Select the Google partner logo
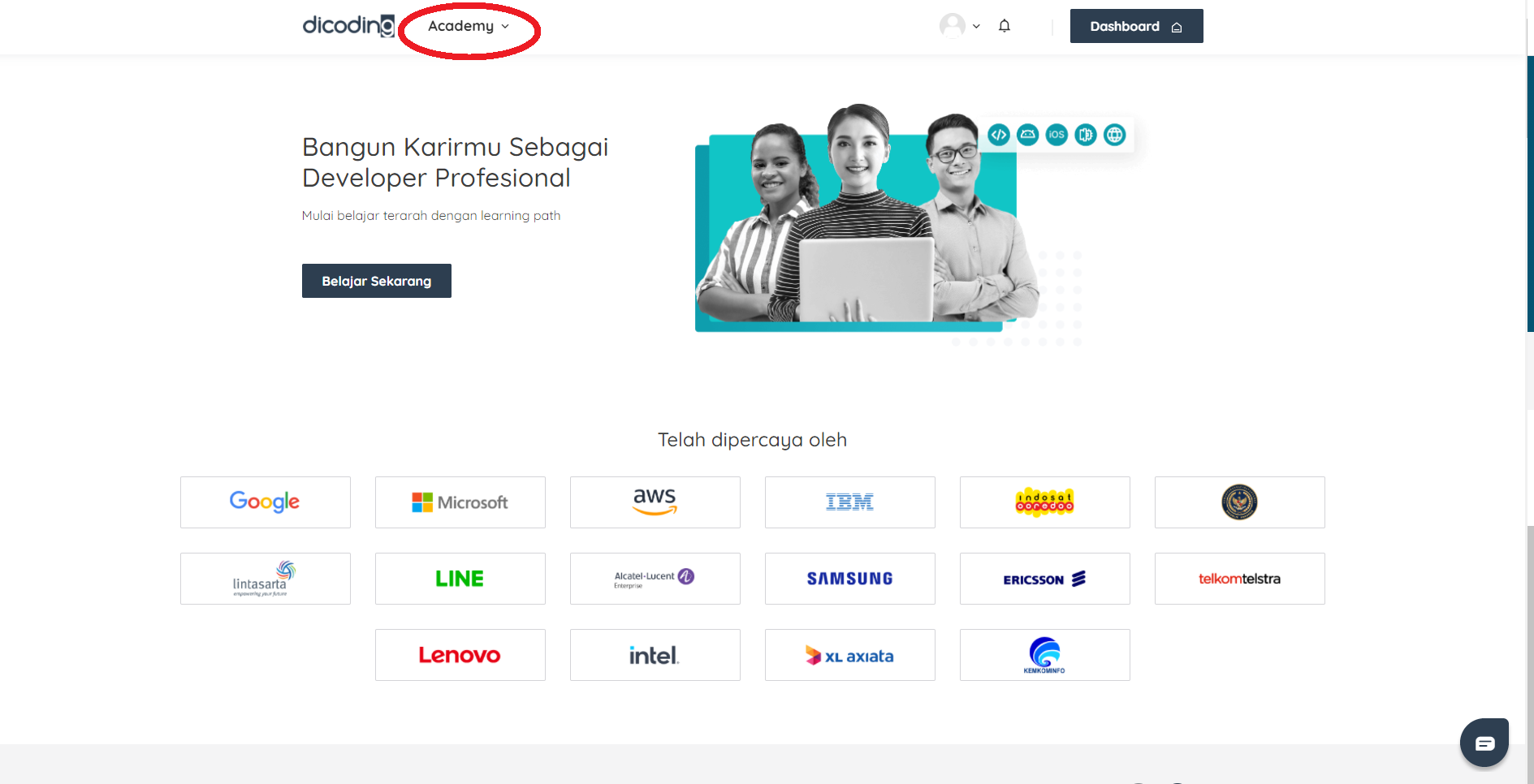The width and height of the screenshot is (1534, 784). click(265, 502)
